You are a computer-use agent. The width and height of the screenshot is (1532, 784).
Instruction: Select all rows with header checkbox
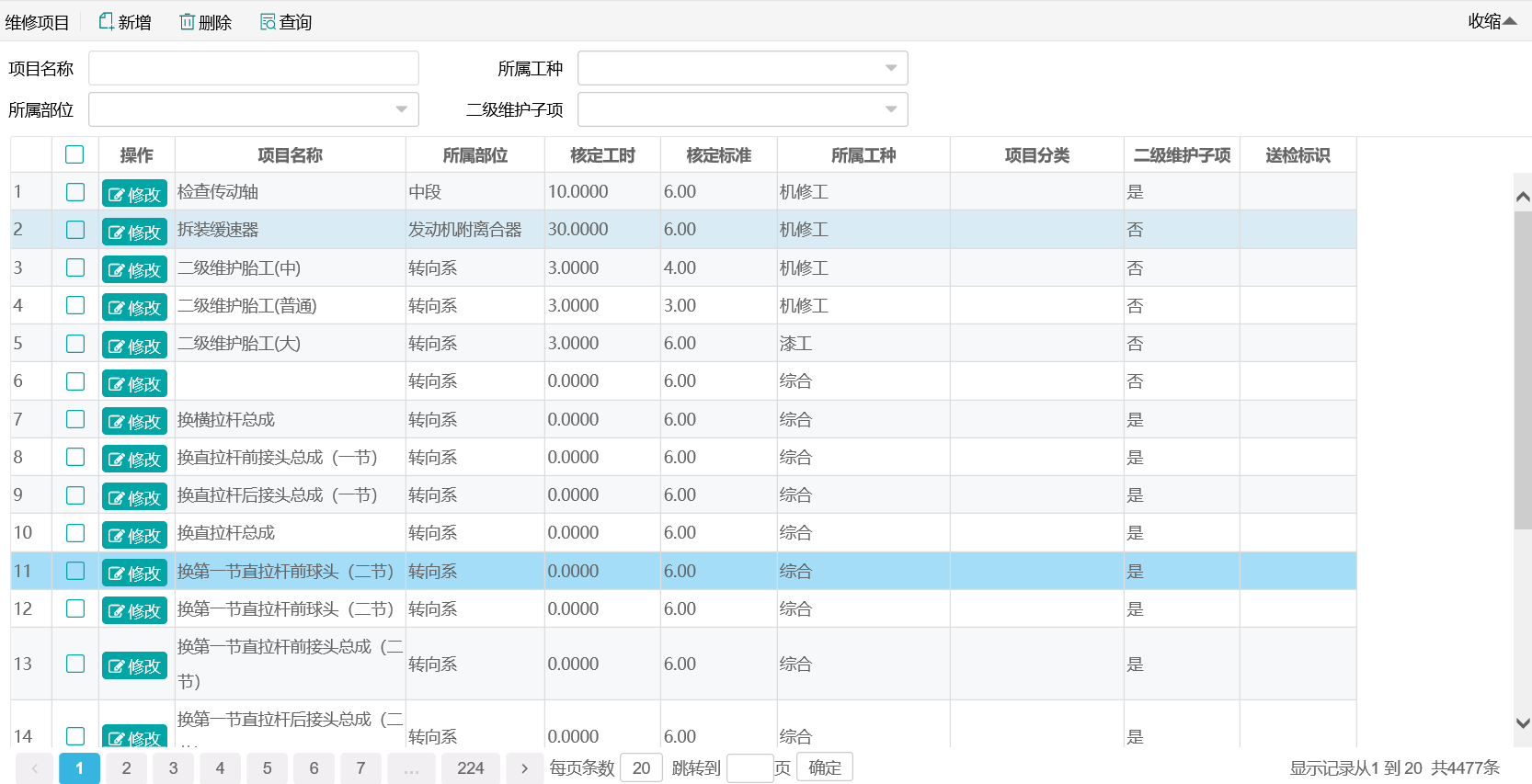pyautogui.click(x=74, y=154)
